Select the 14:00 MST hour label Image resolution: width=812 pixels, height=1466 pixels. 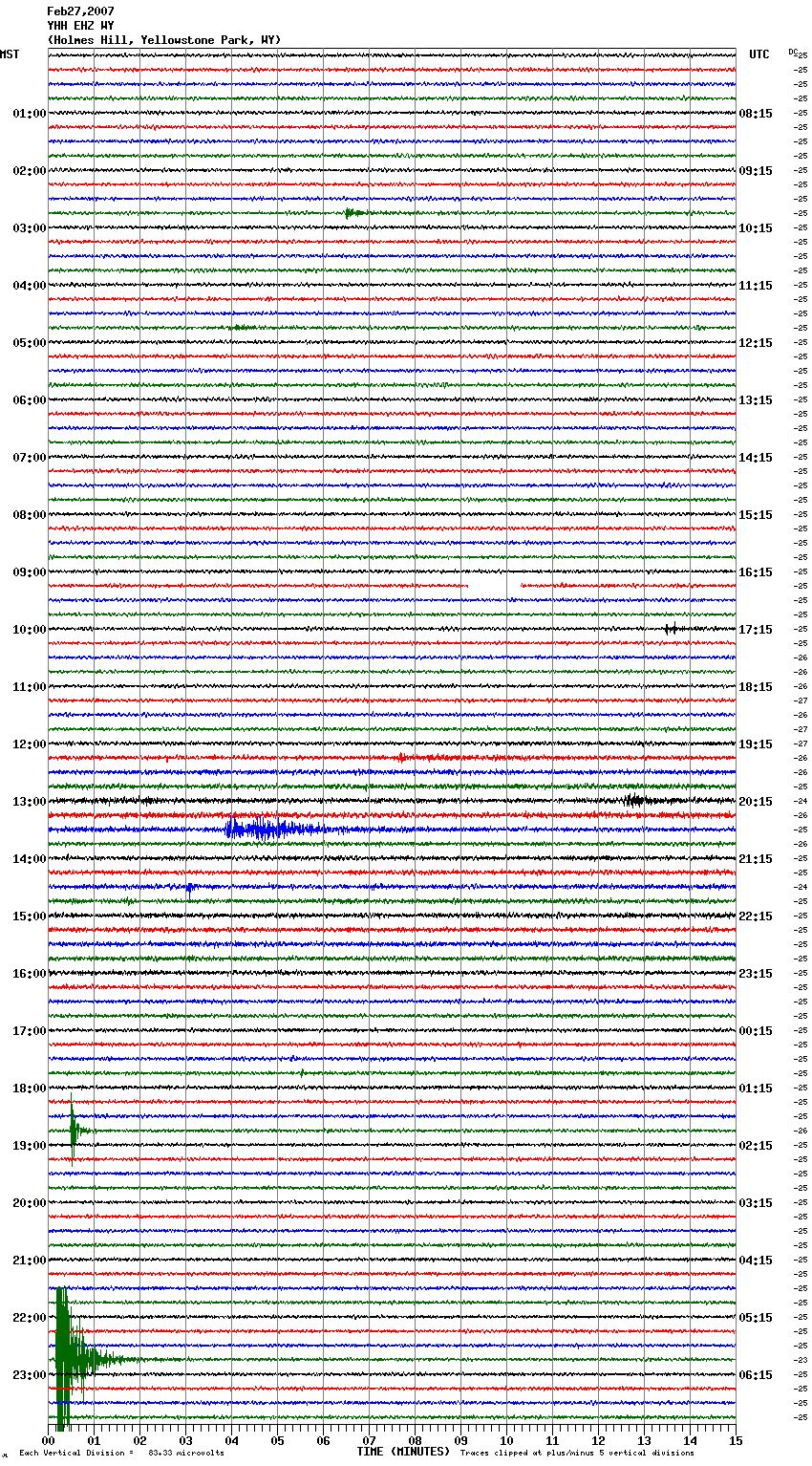tap(30, 859)
